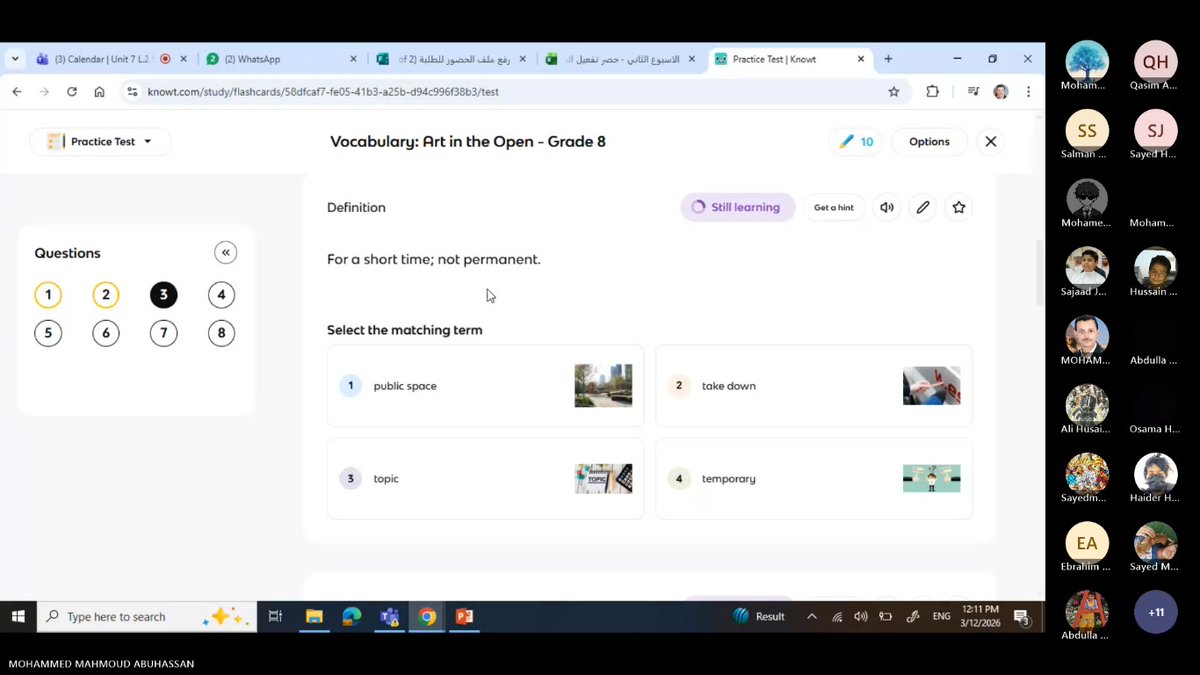
Task: Switch to the Calendar Unit 7 L2 tab
Action: pyautogui.click(x=111, y=59)
